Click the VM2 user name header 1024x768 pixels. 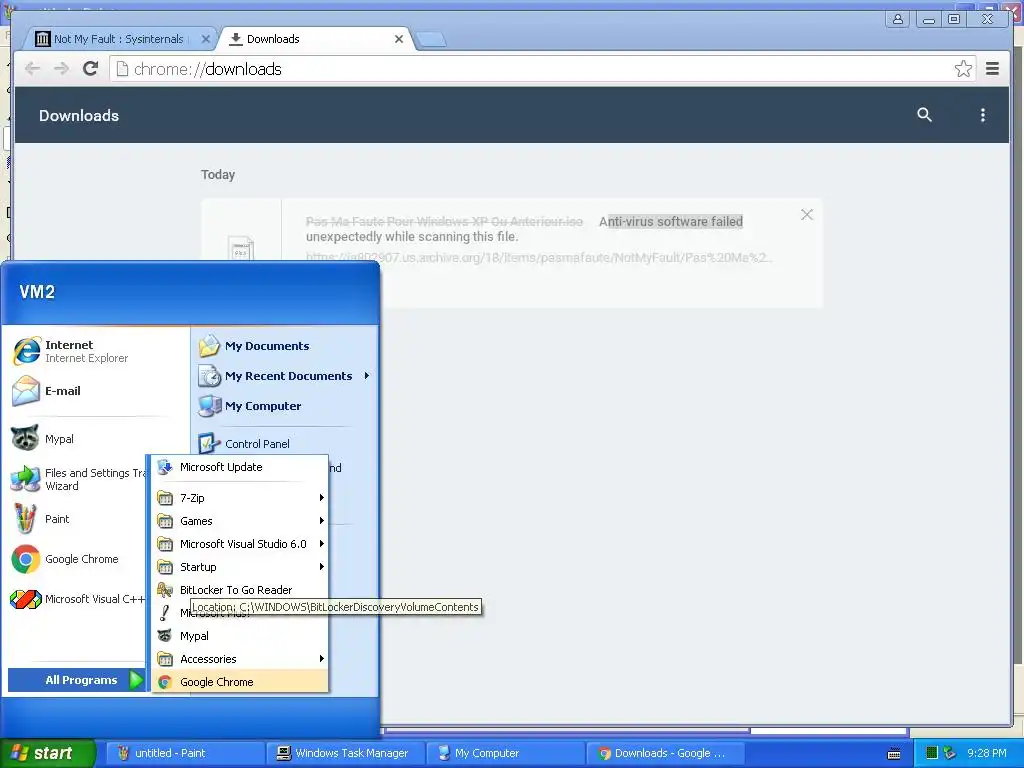click(x=37, y=292)
